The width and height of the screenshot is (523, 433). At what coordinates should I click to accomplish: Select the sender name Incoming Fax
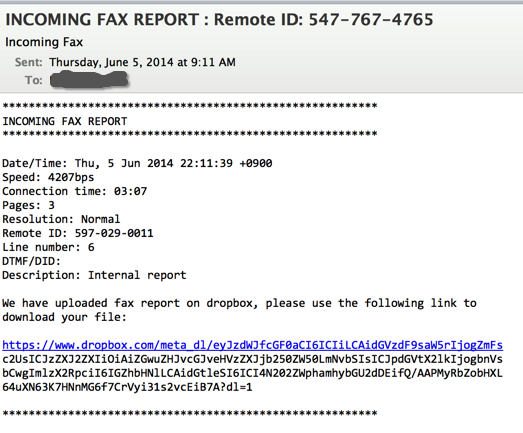point(44,42)
